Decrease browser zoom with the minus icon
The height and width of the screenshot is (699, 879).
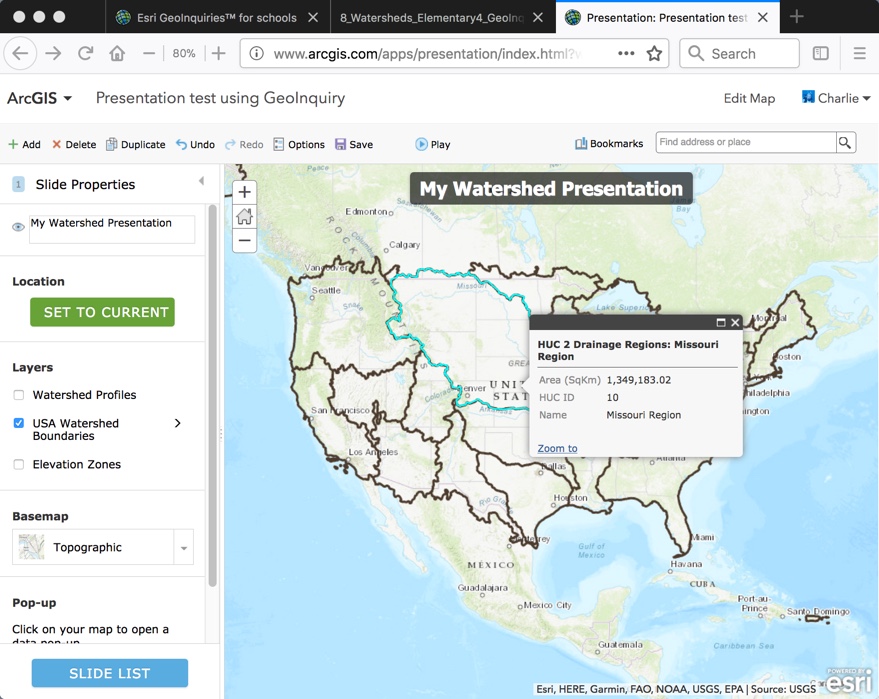click(149, 54)
